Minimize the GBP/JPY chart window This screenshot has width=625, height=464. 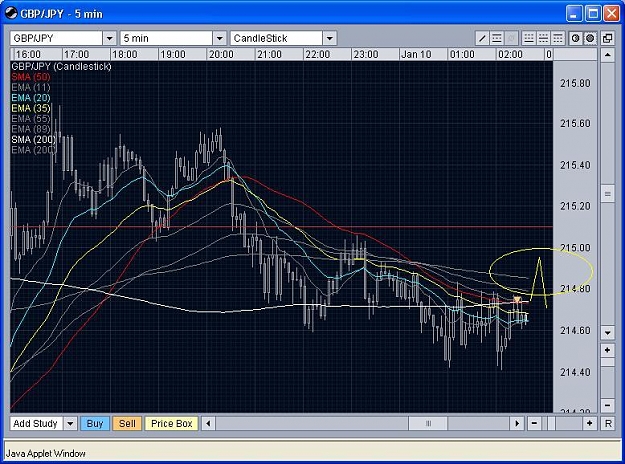(x=574, y=14)
